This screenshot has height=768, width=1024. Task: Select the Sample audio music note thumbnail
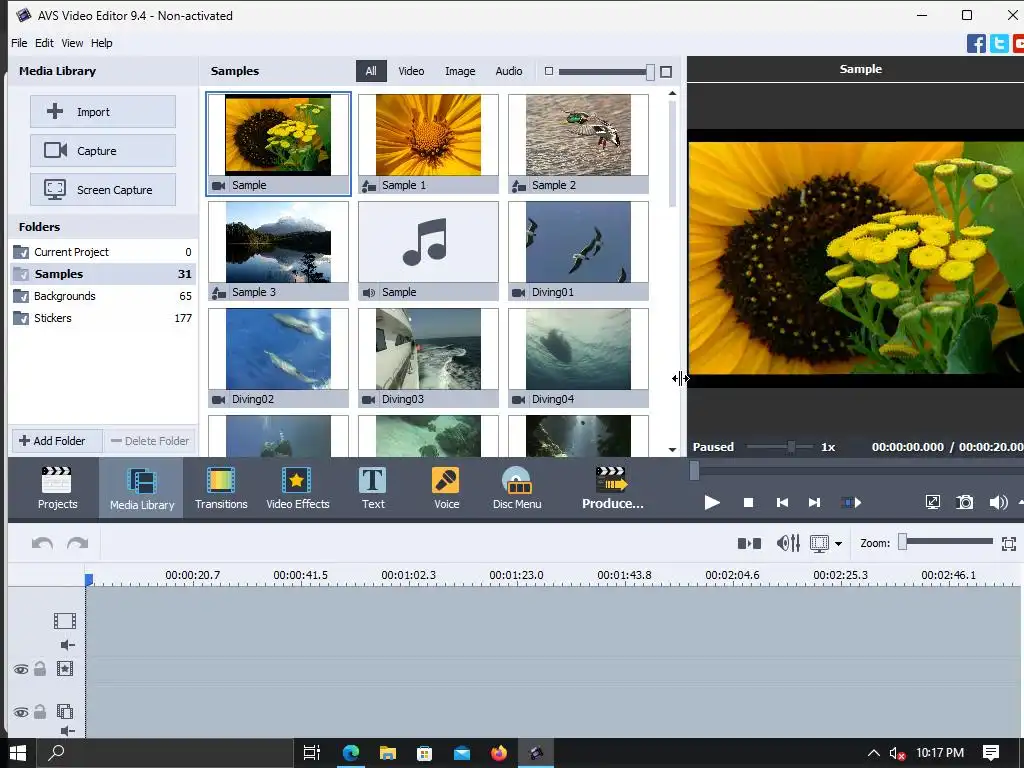tap(428, 250)
